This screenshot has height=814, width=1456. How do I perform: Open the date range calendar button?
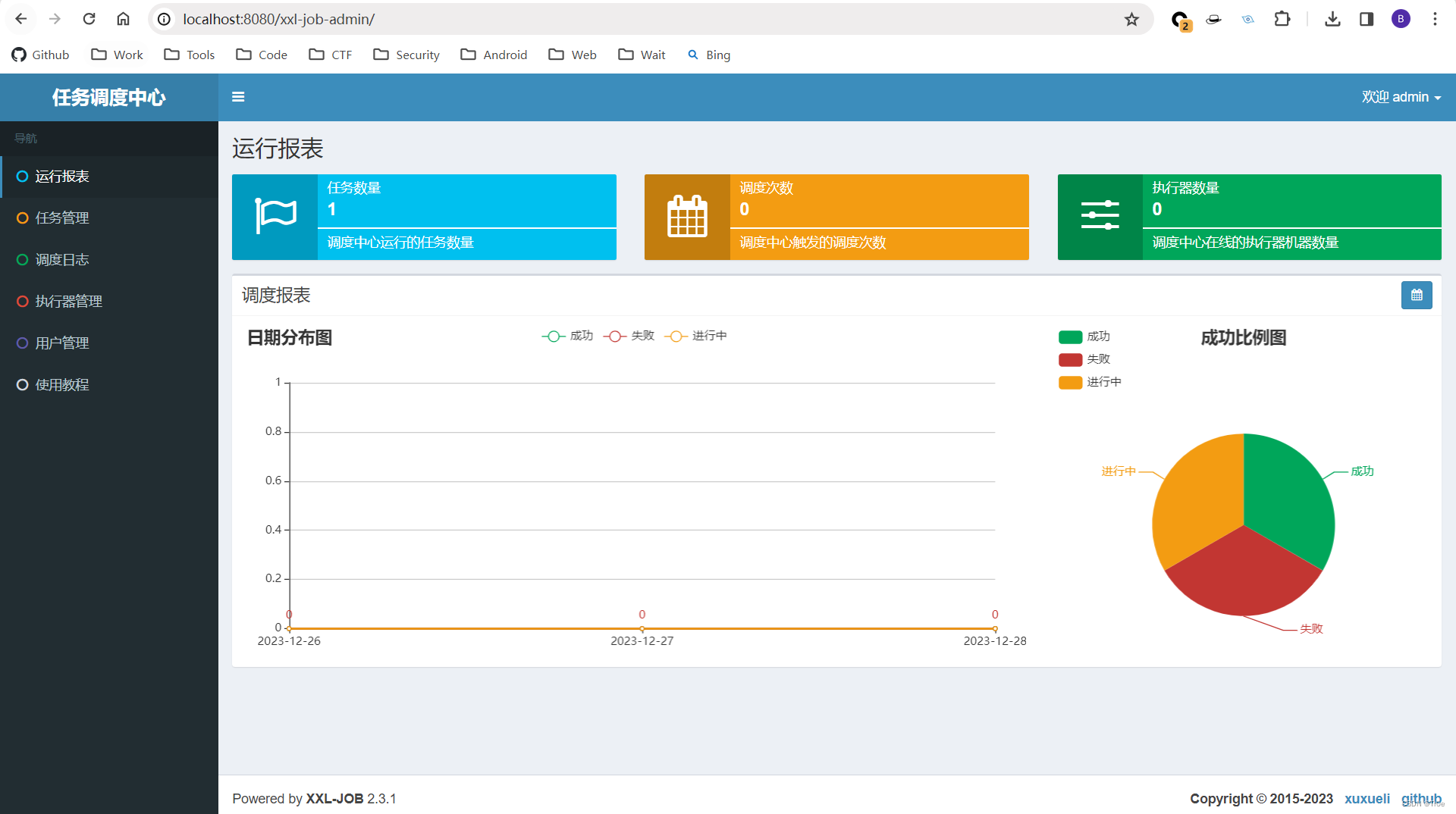point(1417,296)
